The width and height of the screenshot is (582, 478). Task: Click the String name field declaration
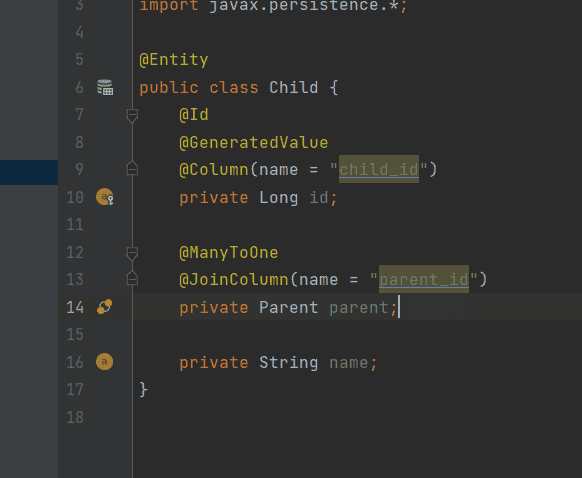(278, 363)
